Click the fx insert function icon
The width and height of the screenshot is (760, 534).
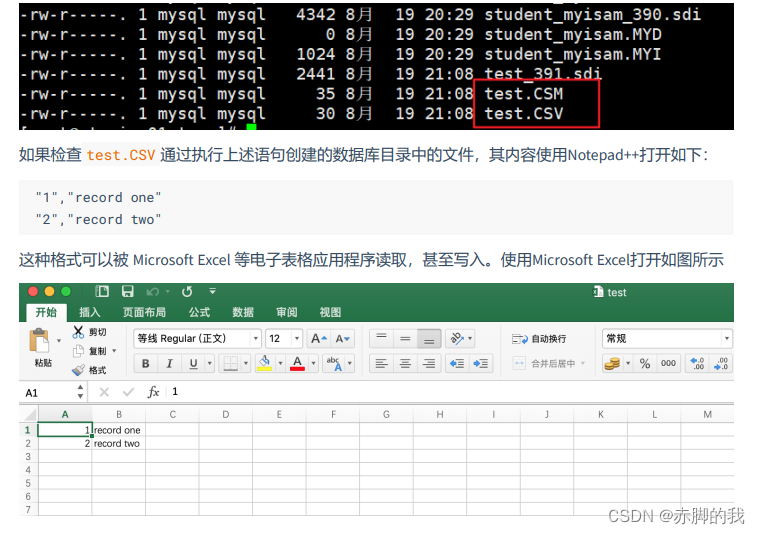pyautogui.click(x=153, y=392)
